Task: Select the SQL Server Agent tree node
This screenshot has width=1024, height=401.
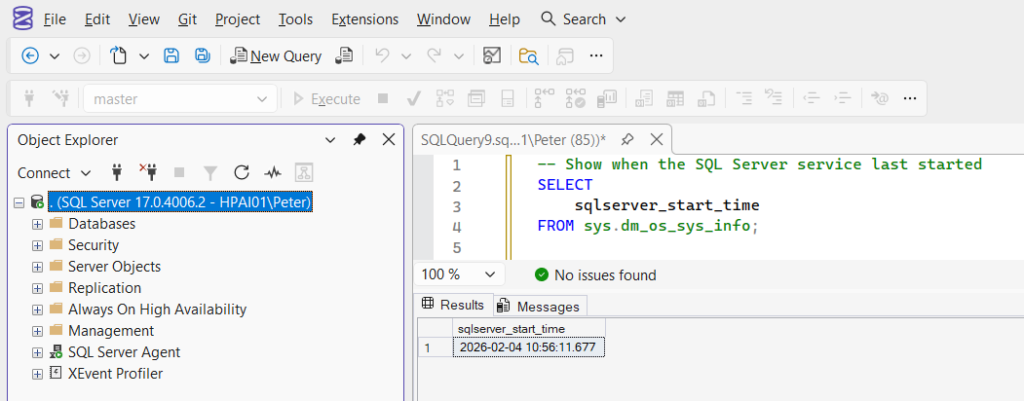Action: 124,353
